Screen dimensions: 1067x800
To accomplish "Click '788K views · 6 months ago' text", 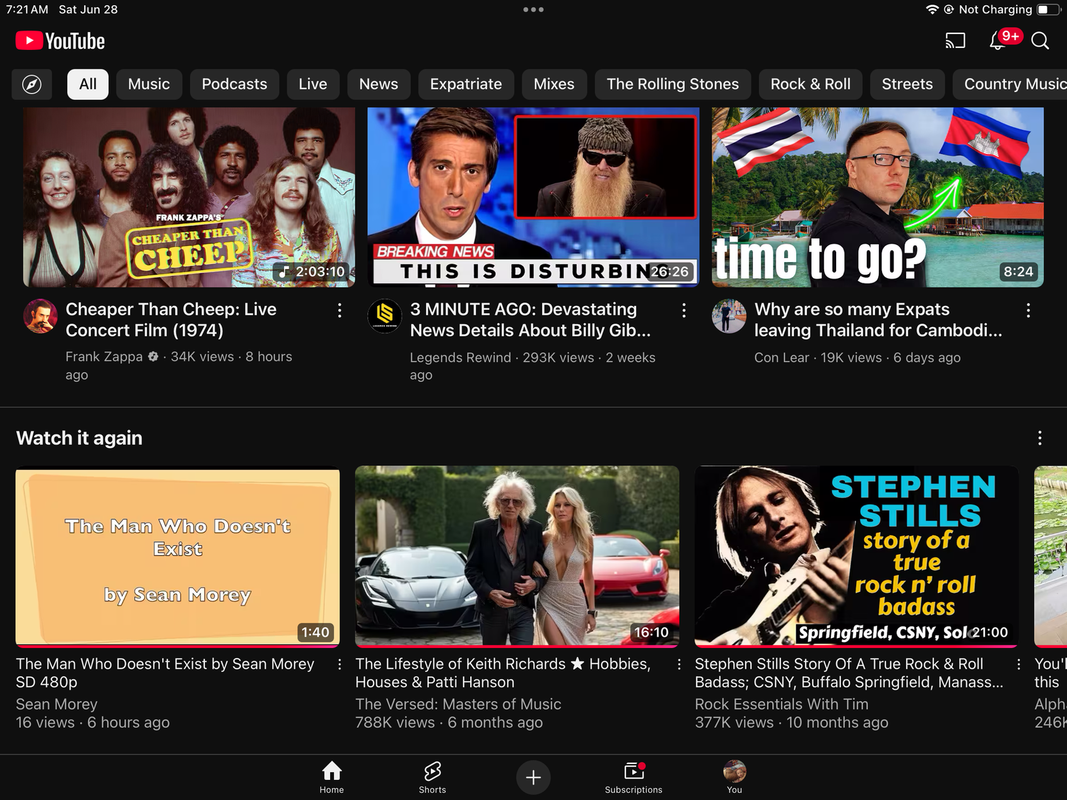I will [x=449, y=722].
